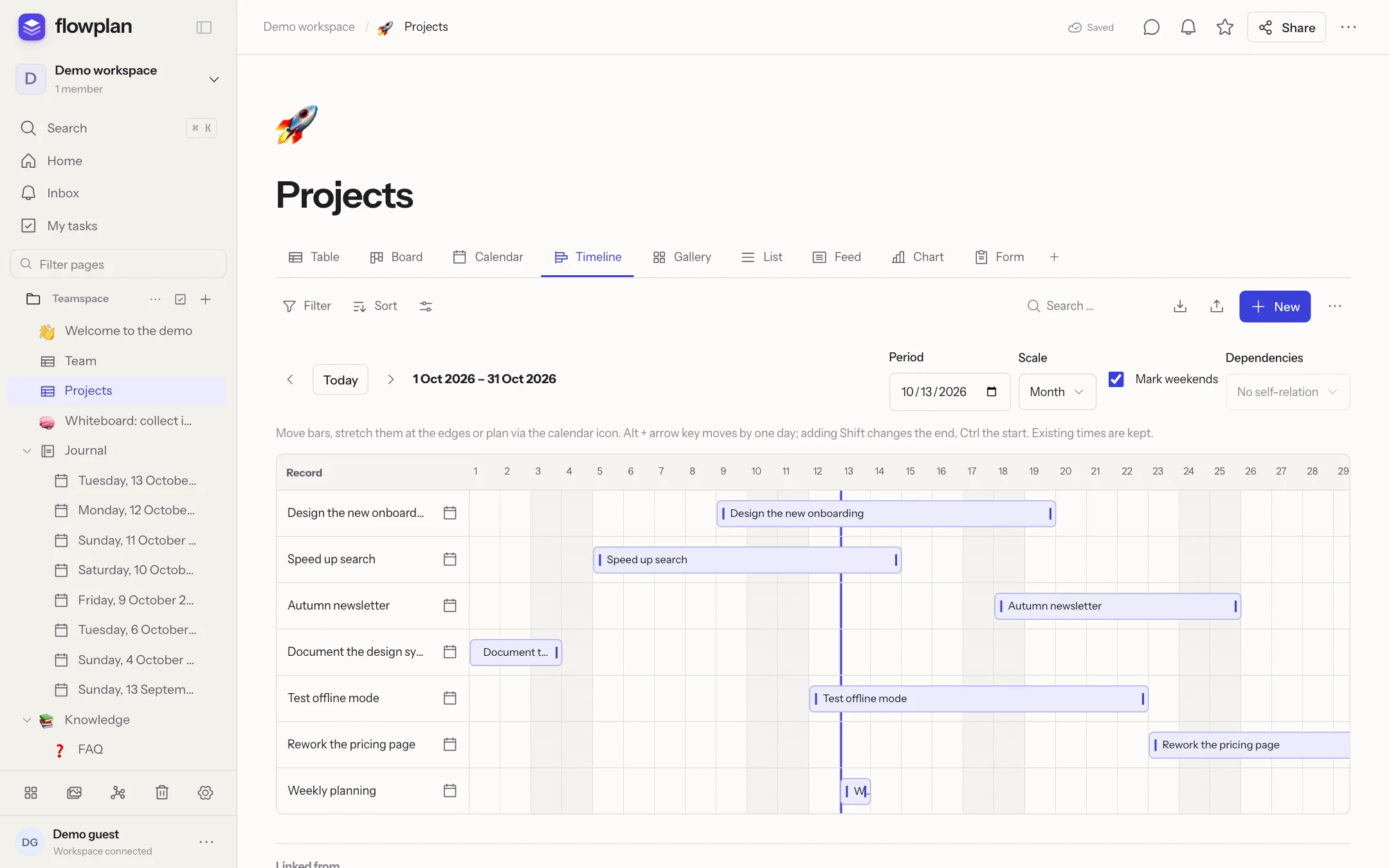Collapse the Knowledge tree section
Image resolution: width=1389 pixels, height=868 pixels.
point(26,720)
